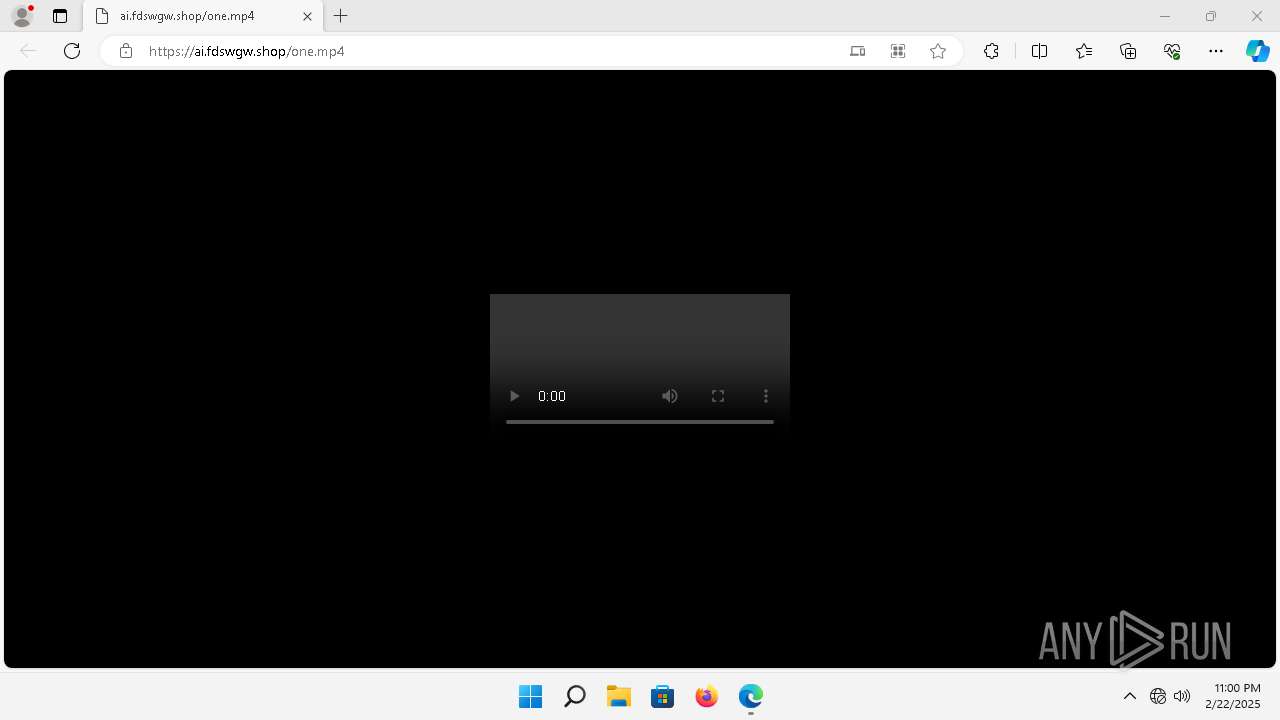Viewport: 1280px width, 720px height.
Task: Open Browser essentials heart icon
Action: click(1172, 51)
